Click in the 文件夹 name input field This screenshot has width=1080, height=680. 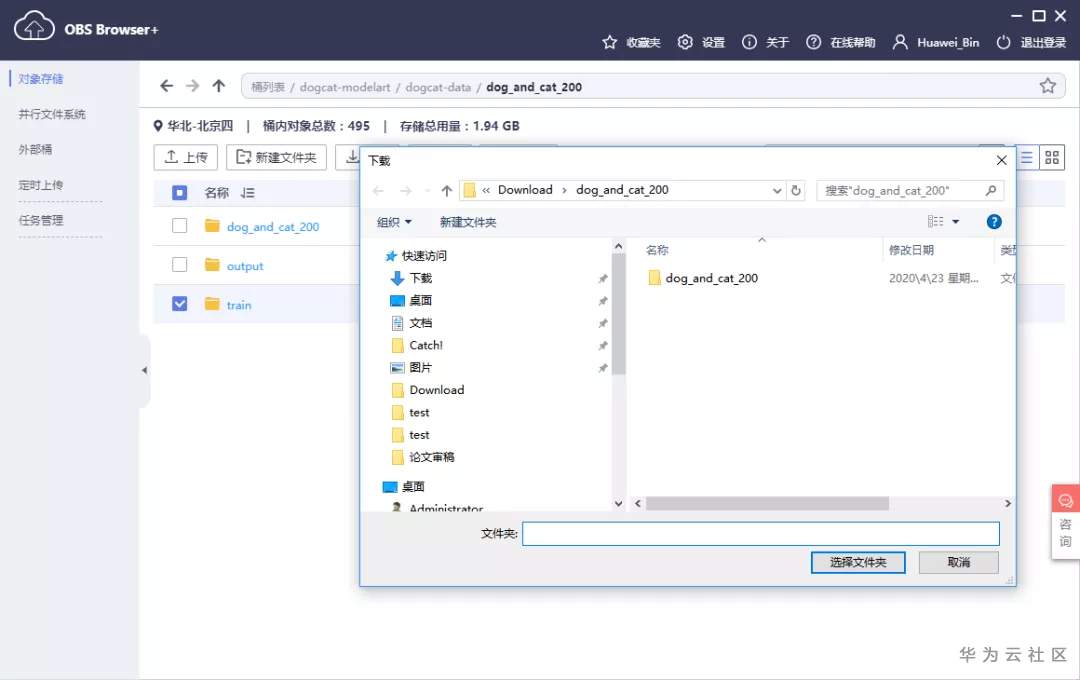[x=760, y=533]
